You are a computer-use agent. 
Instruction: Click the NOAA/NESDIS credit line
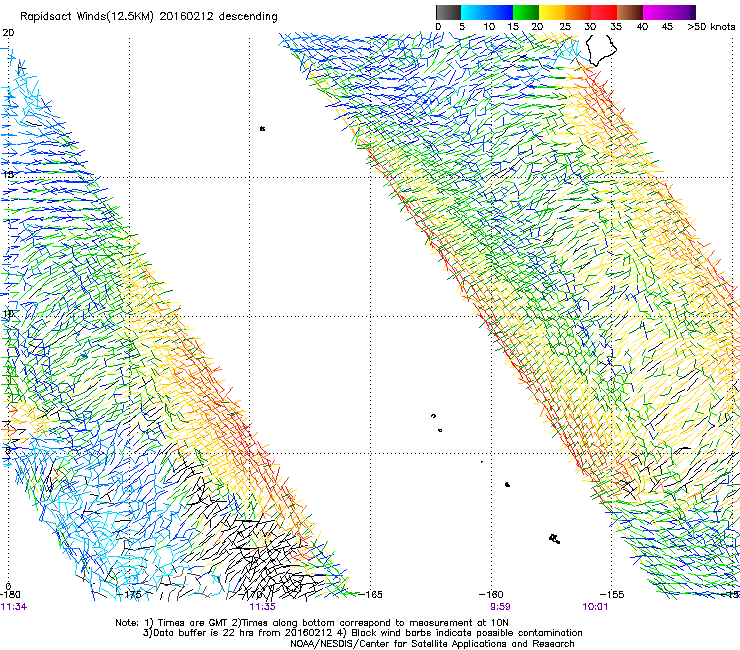432,644
